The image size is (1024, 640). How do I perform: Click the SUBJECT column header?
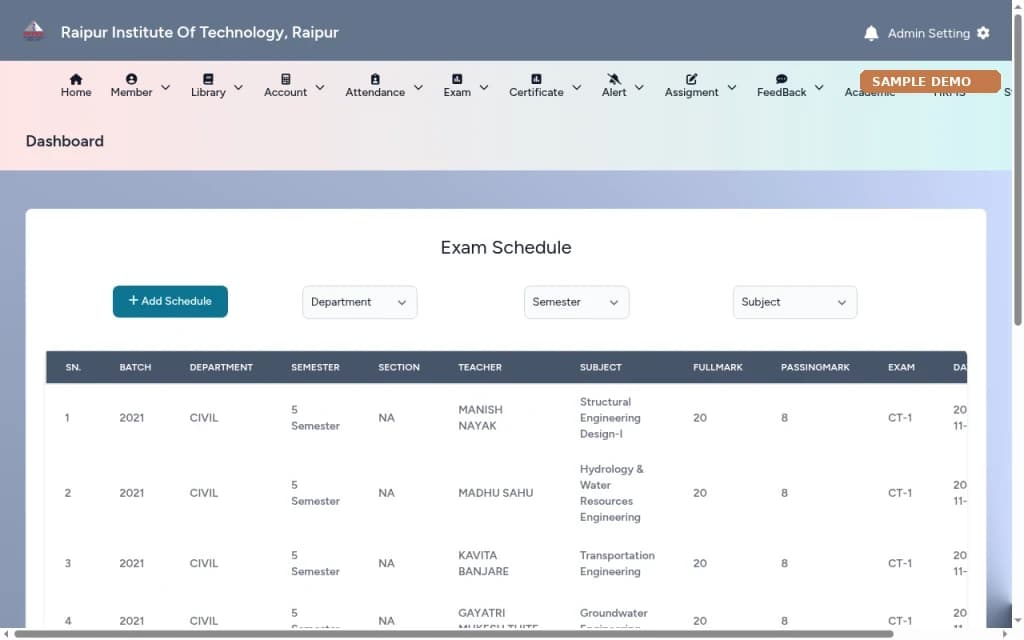601,368
